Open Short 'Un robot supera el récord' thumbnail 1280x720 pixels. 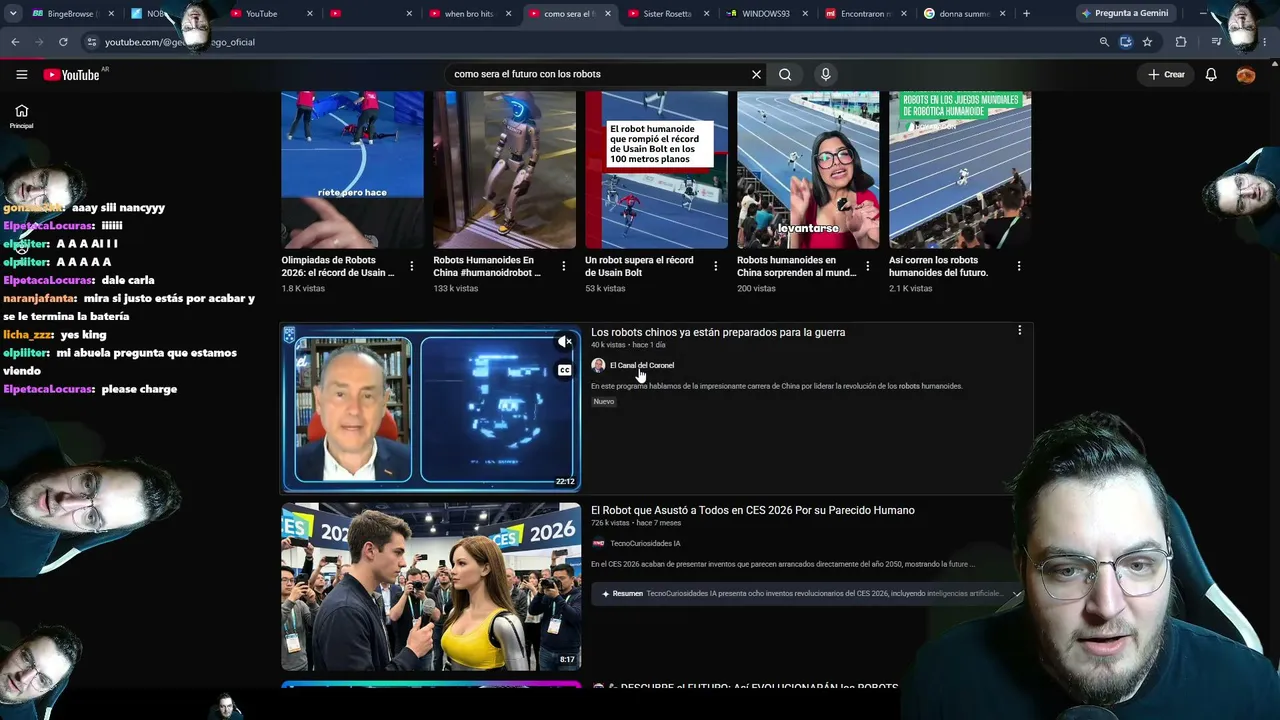[x=656, y=169]
